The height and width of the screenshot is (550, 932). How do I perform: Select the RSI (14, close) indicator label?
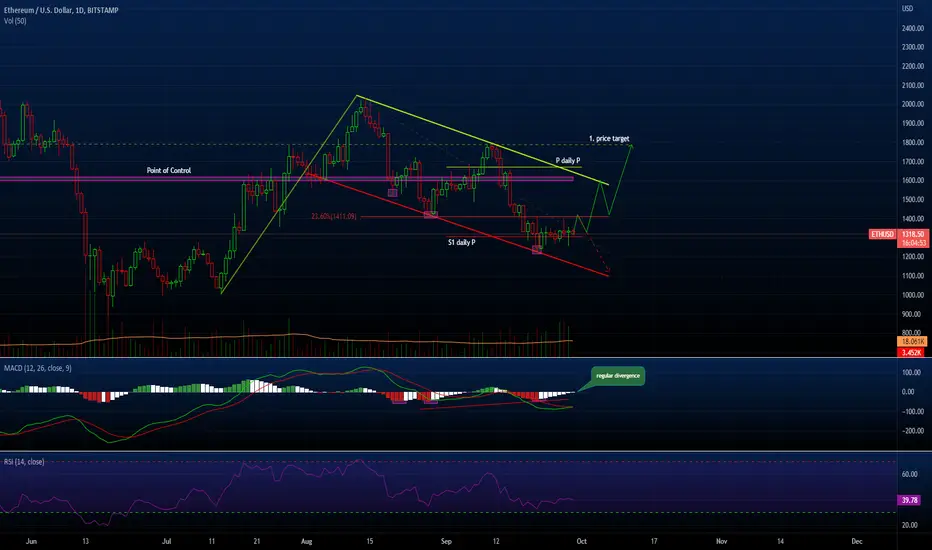[24, 461]
